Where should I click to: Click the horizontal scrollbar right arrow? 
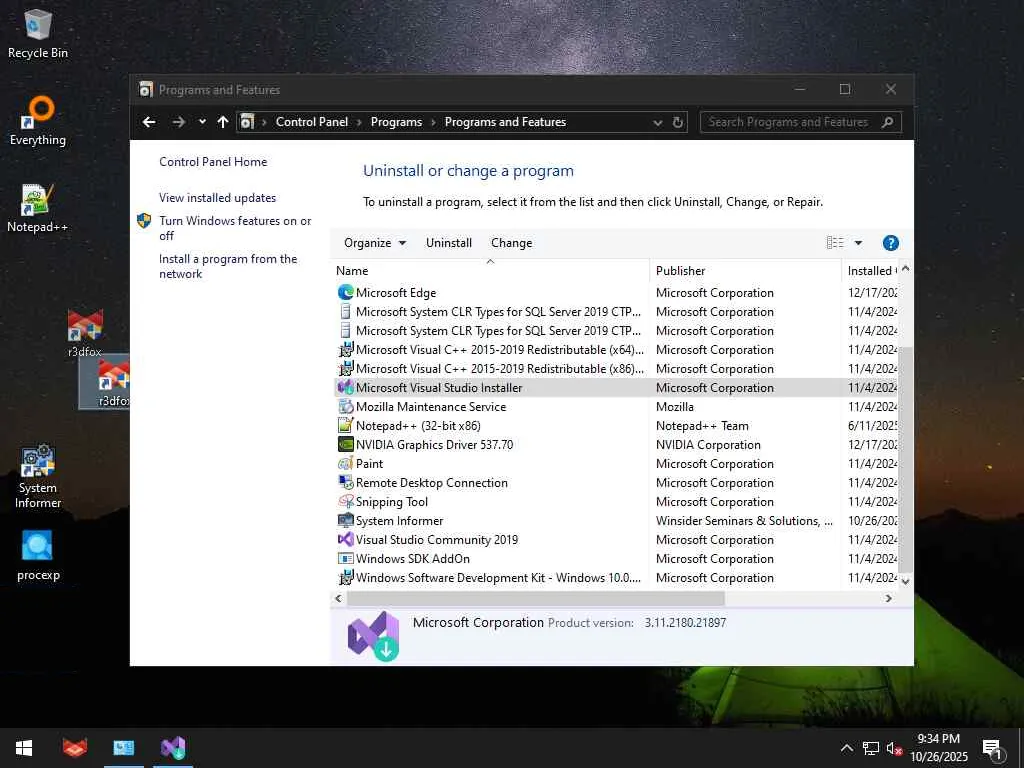(888, 598)
